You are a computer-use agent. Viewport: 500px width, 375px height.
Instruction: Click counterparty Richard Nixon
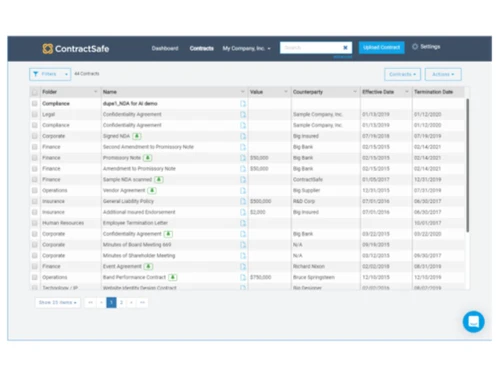[309, 266]
